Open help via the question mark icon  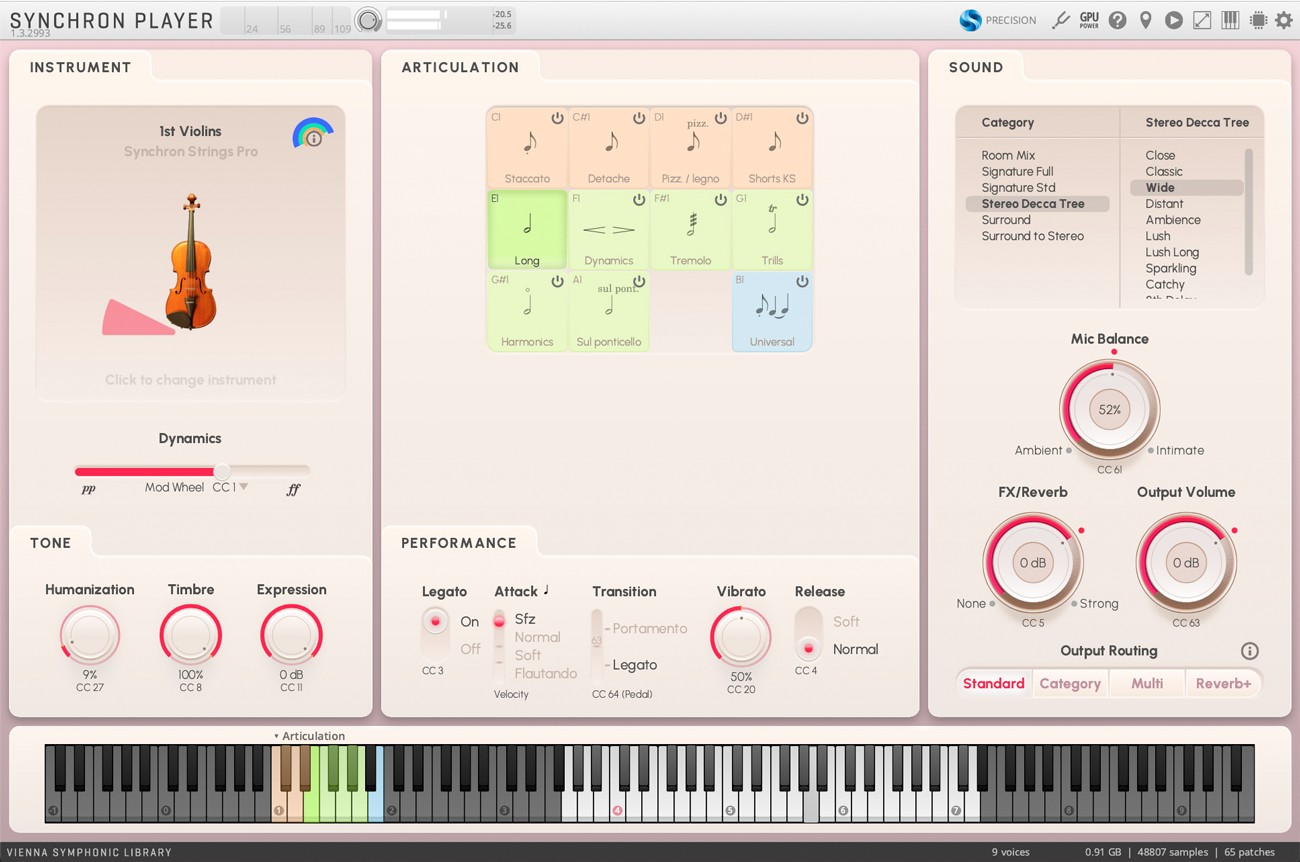[x=1117, y=19]
